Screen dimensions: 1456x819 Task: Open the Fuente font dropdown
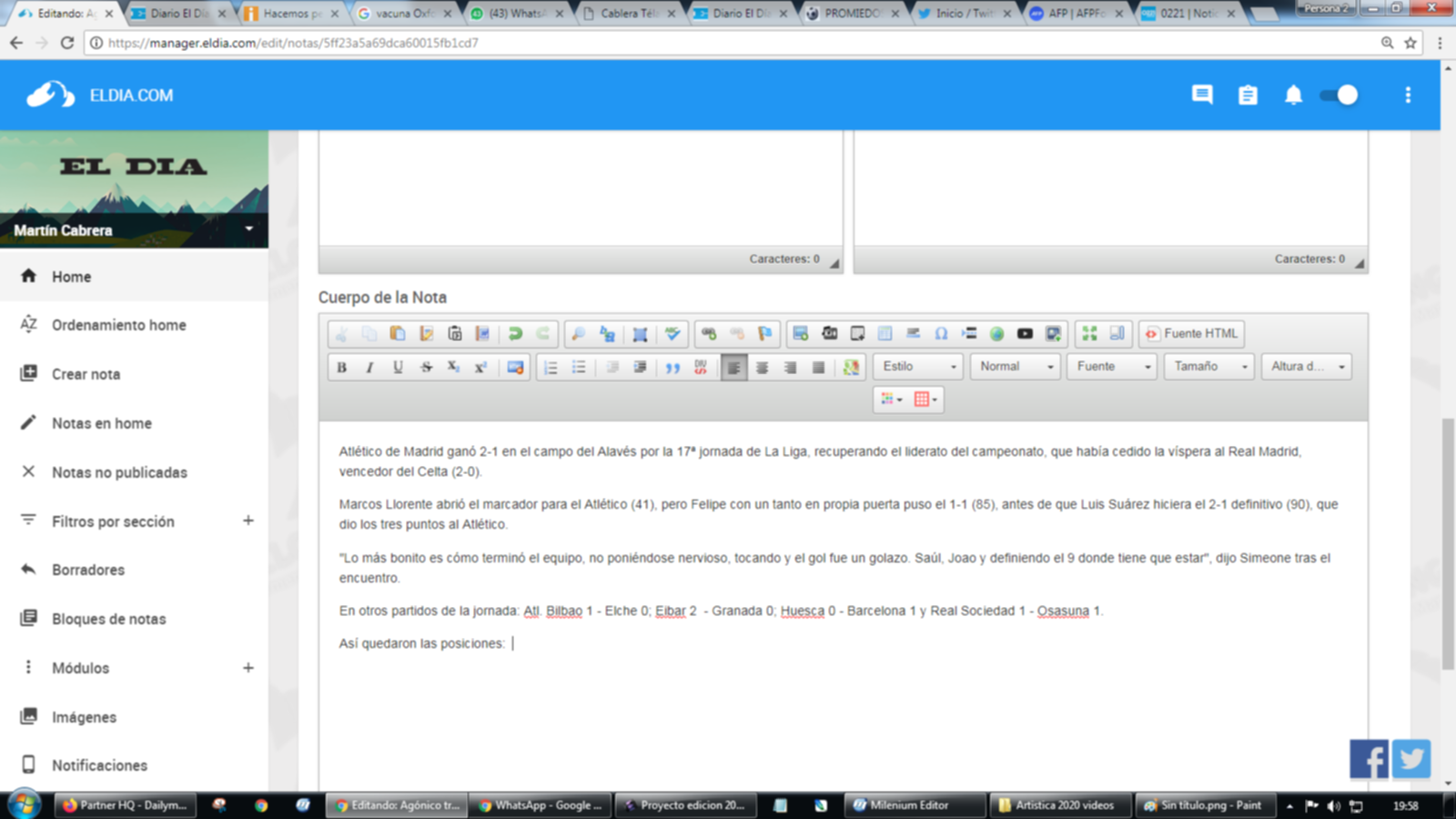coord(1112,367)
